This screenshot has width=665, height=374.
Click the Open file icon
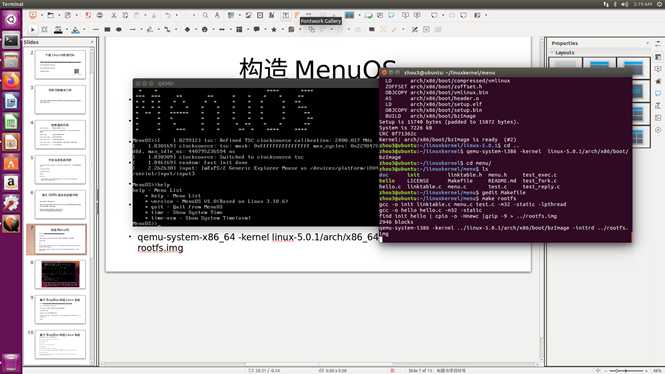click(50, 15)
